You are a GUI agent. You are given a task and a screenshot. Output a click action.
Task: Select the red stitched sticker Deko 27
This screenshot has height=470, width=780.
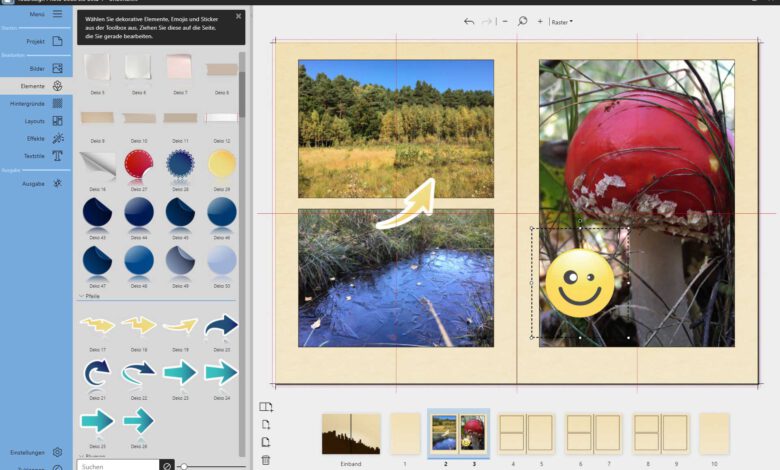point(139,165)
